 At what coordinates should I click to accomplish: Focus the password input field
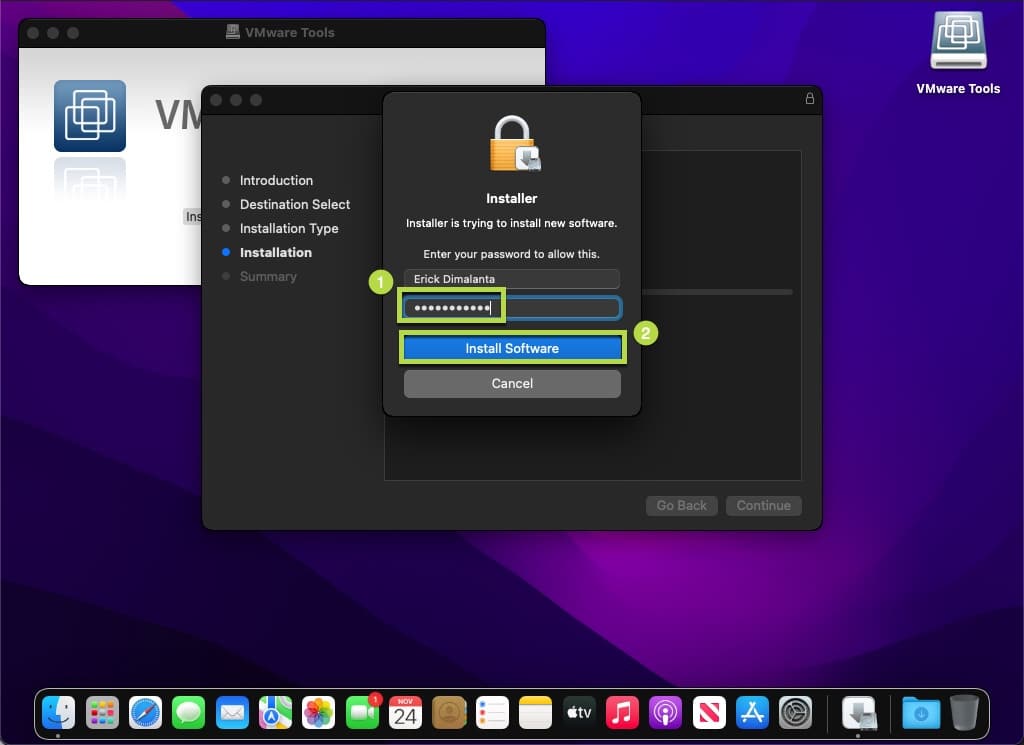[512, 308]
